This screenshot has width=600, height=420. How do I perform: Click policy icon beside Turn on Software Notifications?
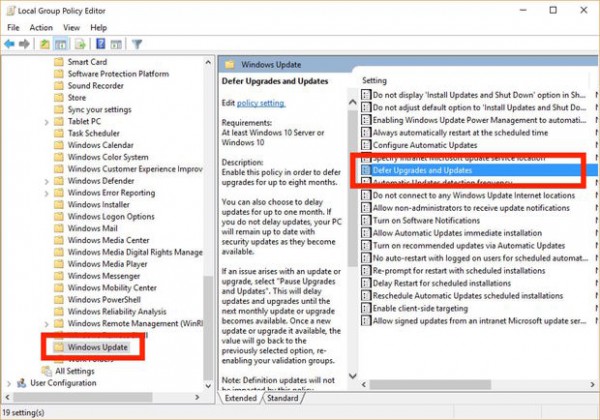(x=366, y=220)
